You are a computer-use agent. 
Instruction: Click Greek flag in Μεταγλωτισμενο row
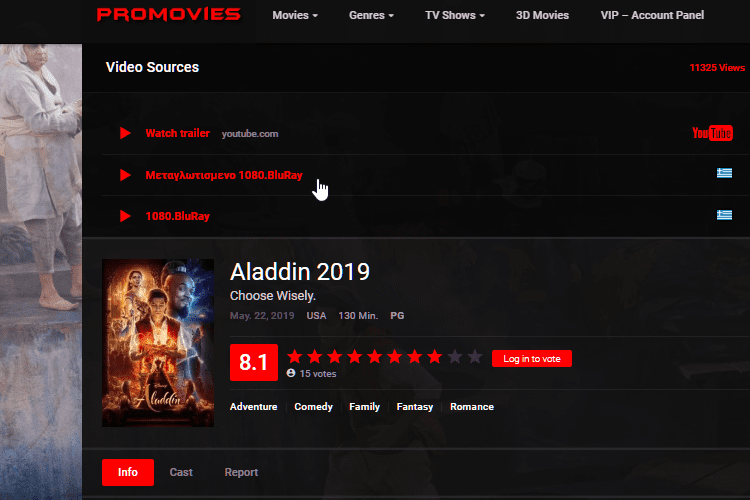click(724, 173)
